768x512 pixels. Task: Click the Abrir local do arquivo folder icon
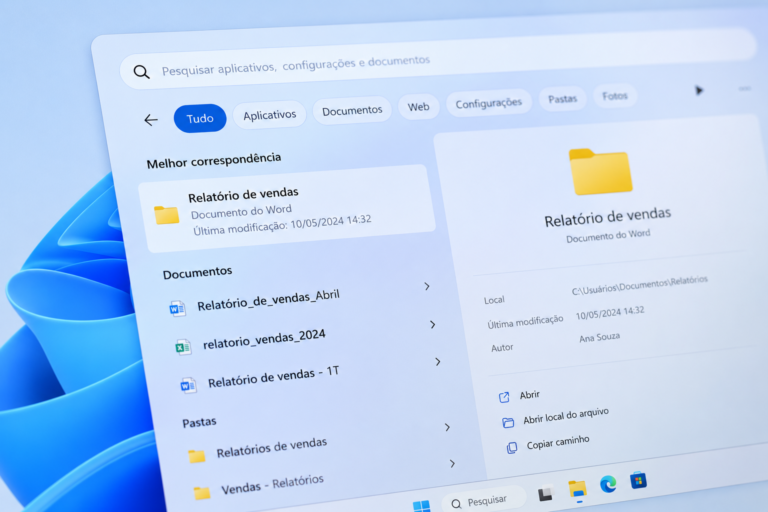[508, 422]
